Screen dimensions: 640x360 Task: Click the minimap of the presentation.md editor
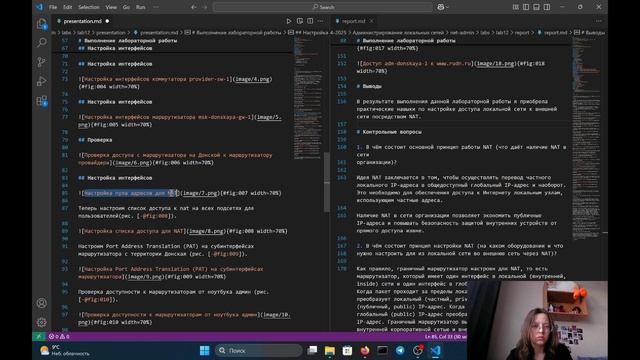point(308,98)
